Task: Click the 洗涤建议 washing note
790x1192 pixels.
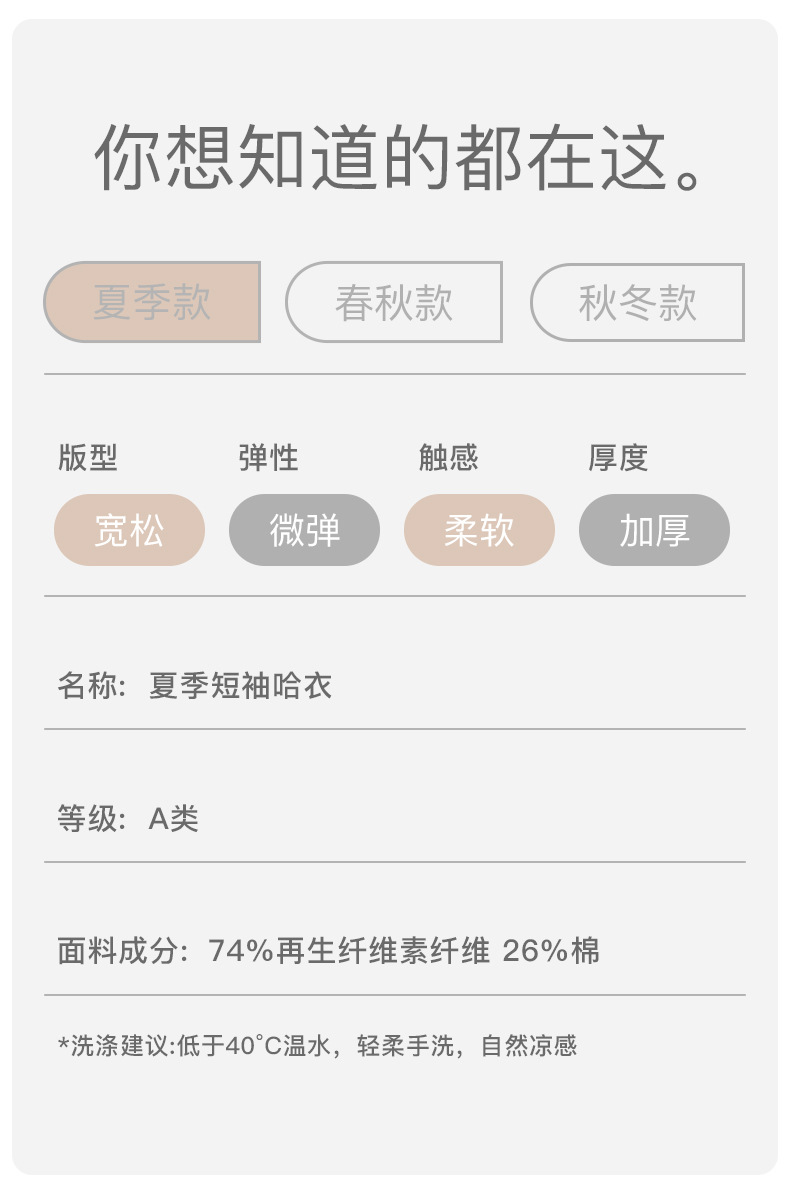Action: [317, 1046]
